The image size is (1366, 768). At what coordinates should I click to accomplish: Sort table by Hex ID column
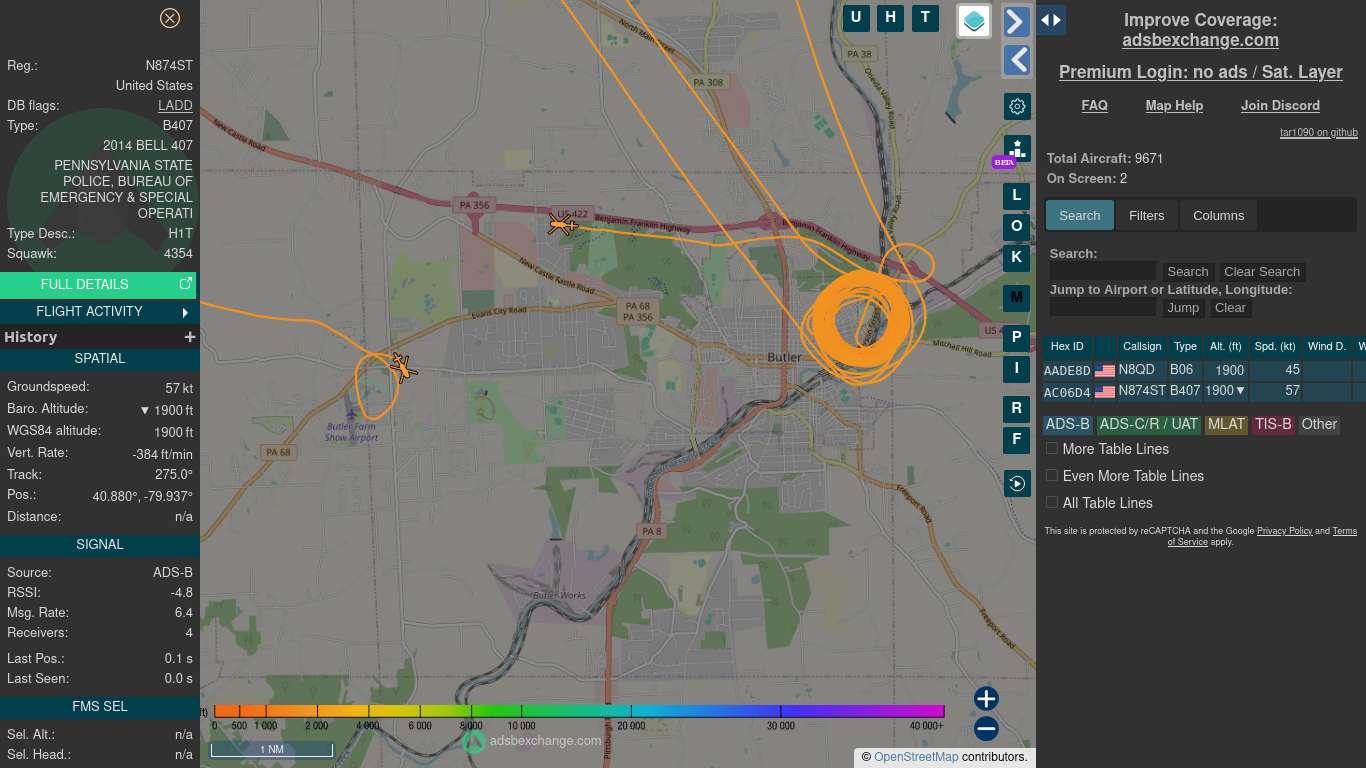click(1067, 347)
